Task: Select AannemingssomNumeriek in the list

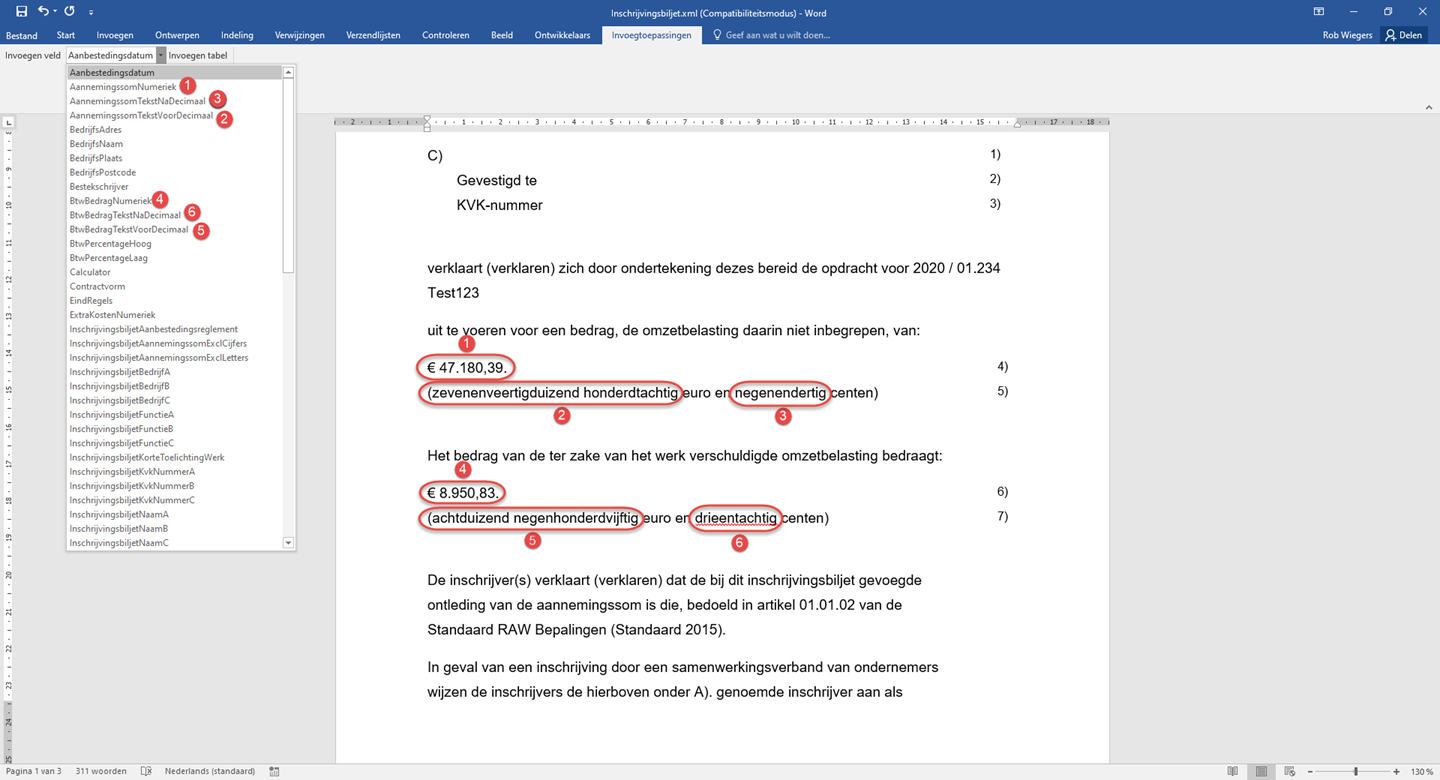Action: [122, 87]
